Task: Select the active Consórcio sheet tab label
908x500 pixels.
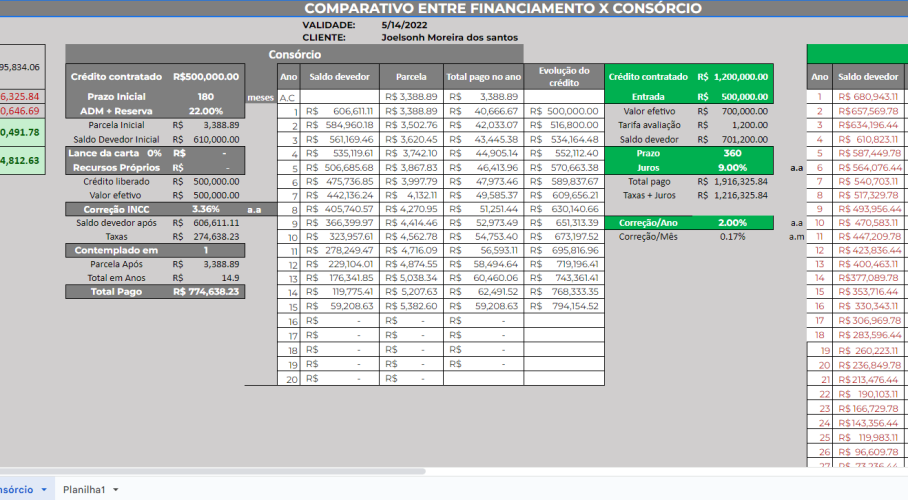Action: 15,489
